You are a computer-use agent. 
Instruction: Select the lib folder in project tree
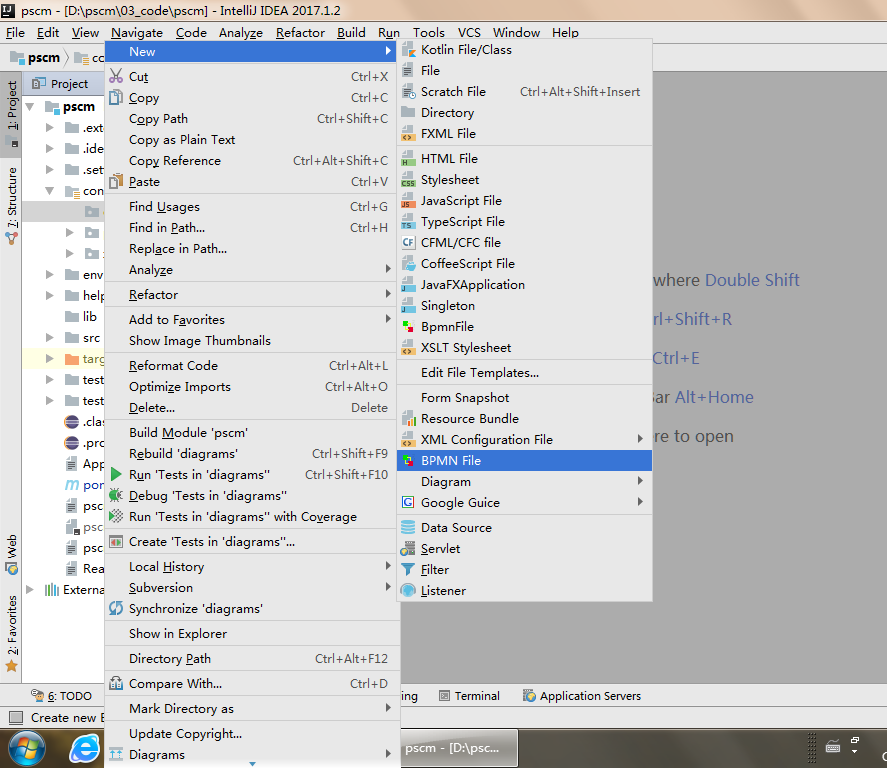tap(80, 317)
